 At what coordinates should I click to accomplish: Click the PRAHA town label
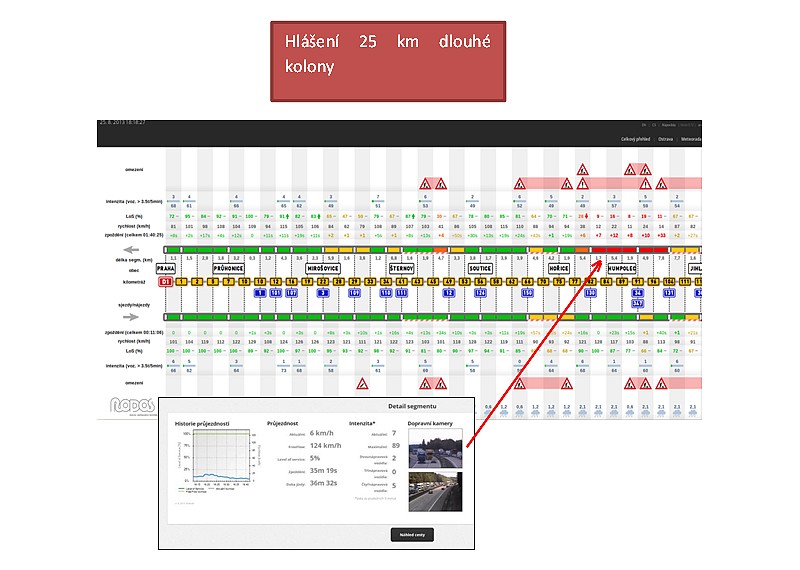166,268
